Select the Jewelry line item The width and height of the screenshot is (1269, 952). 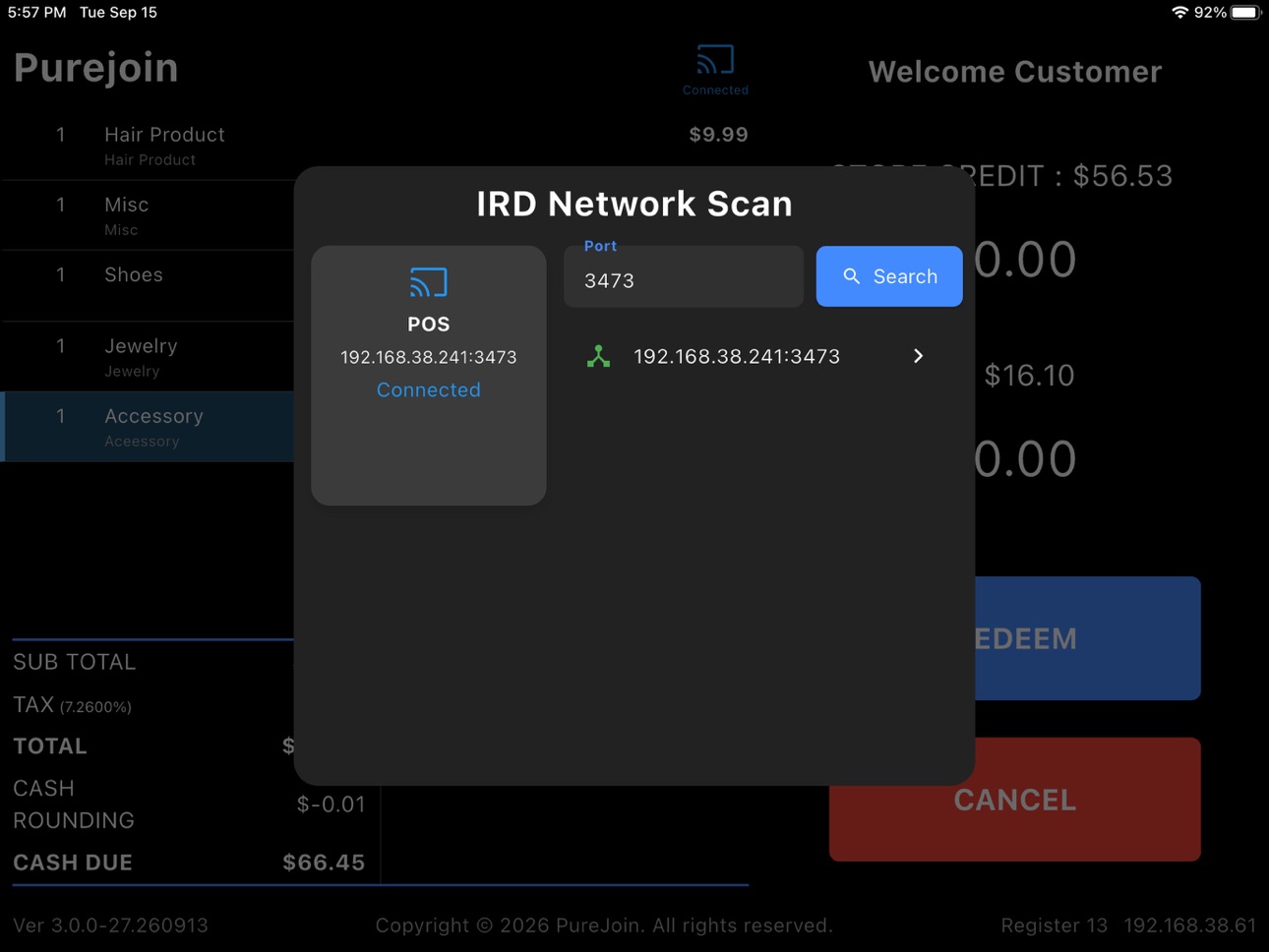[148, 356]
